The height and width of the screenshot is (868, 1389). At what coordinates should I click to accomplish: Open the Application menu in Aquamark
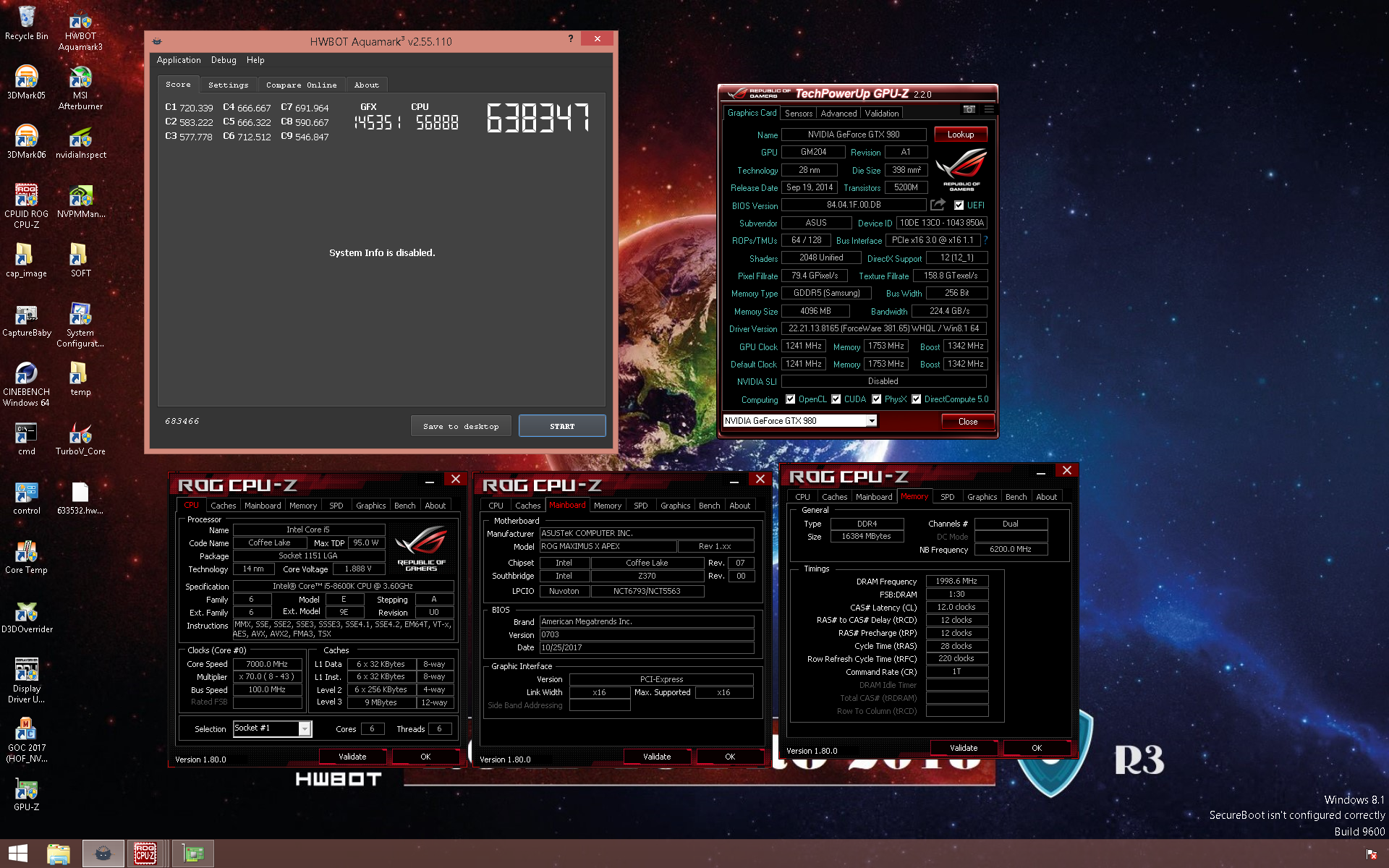(x=179, y=60)
